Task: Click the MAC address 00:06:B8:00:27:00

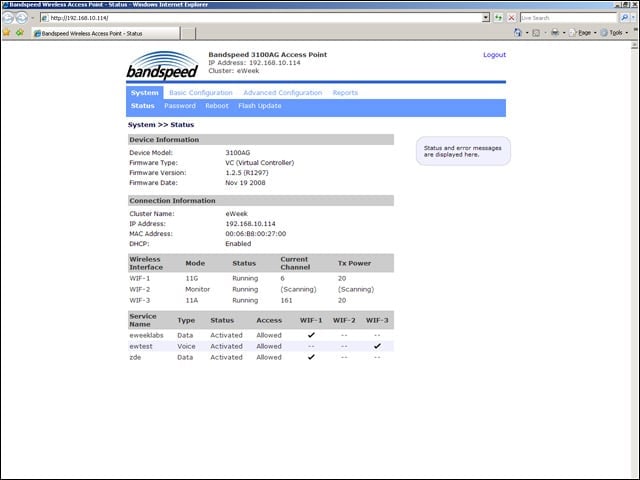Action: [x=256, y=234]
